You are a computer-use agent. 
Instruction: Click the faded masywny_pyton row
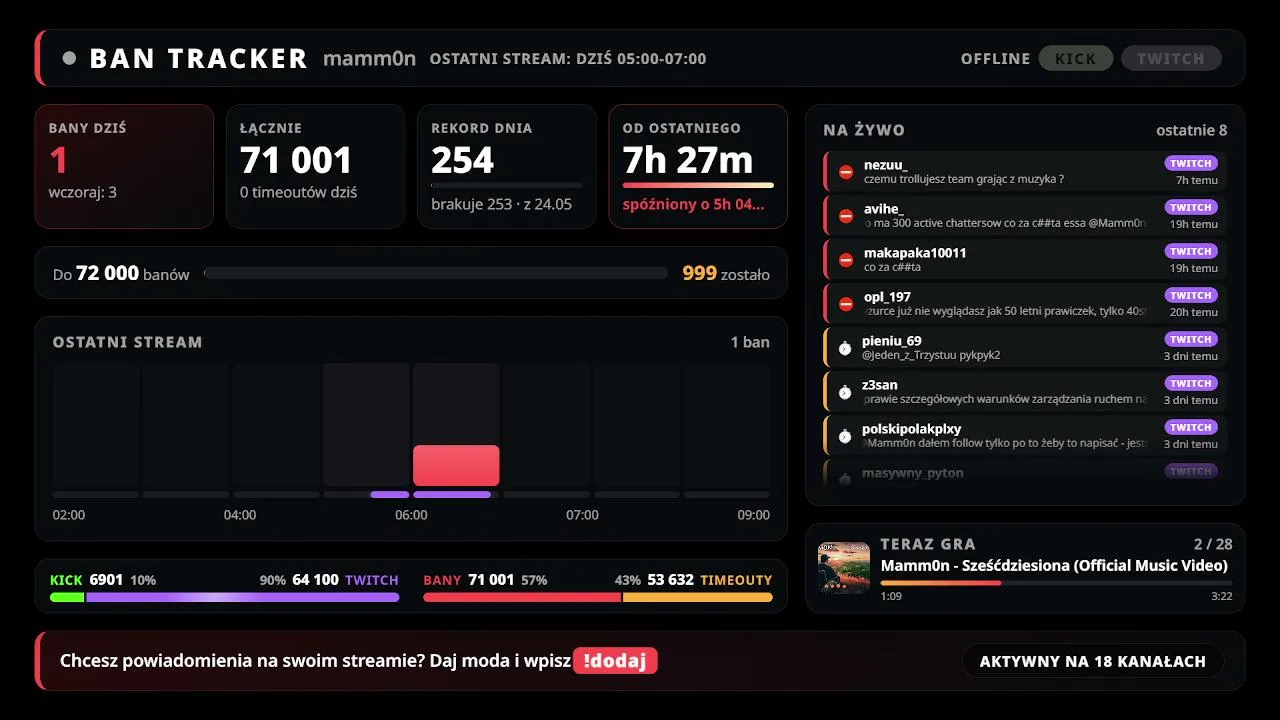point(1025,472)
